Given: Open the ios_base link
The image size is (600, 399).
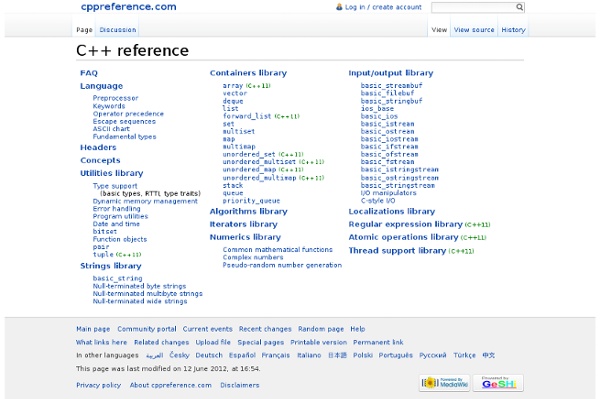Looking at the screenshot, I should coord(377,109).
